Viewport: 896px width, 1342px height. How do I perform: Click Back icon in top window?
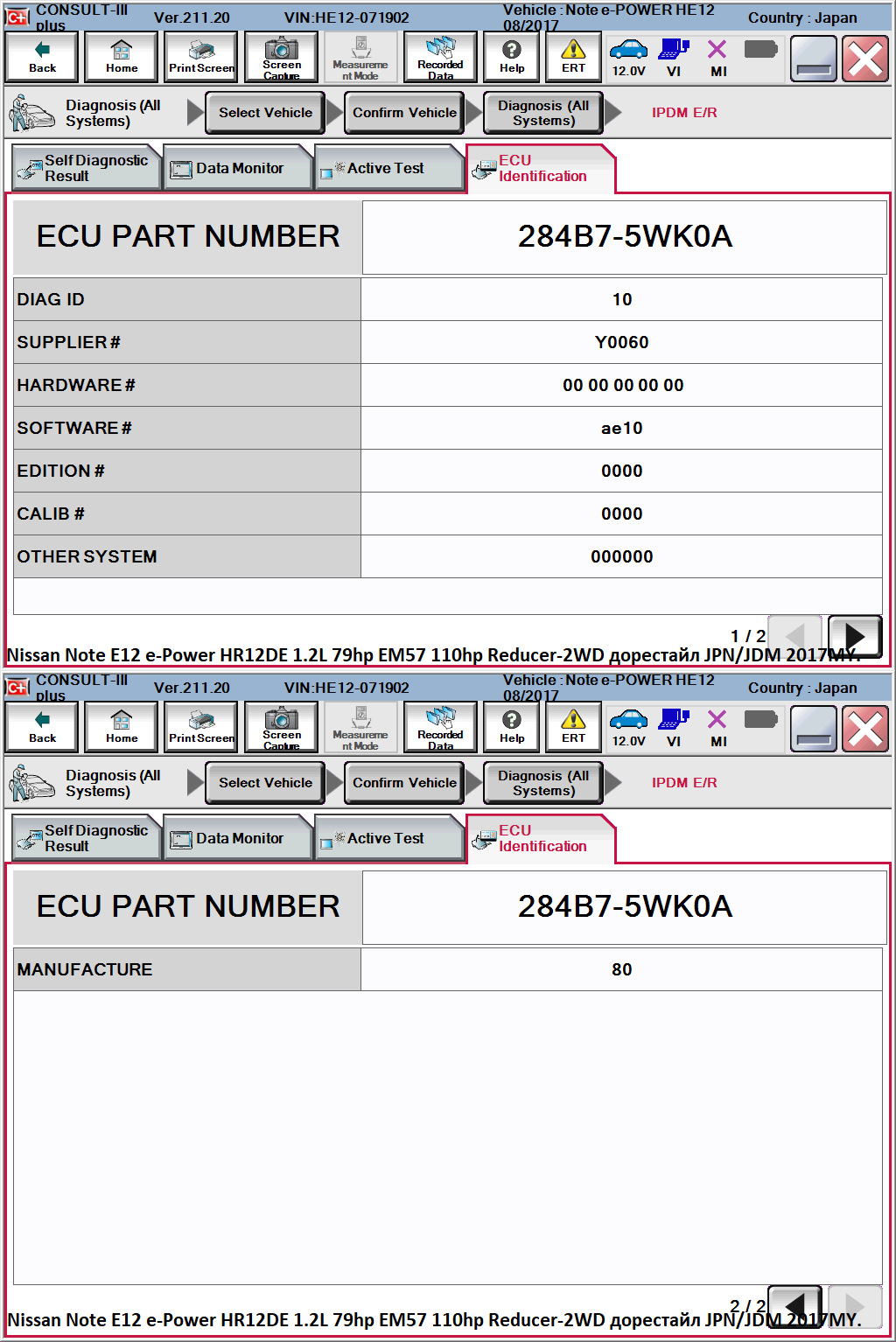(42, 57)
